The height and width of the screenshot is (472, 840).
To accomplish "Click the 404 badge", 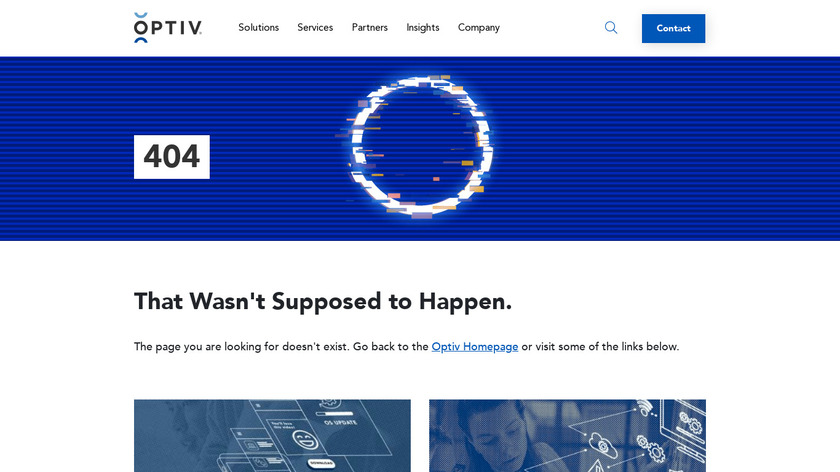I will [x=171, y=157].
